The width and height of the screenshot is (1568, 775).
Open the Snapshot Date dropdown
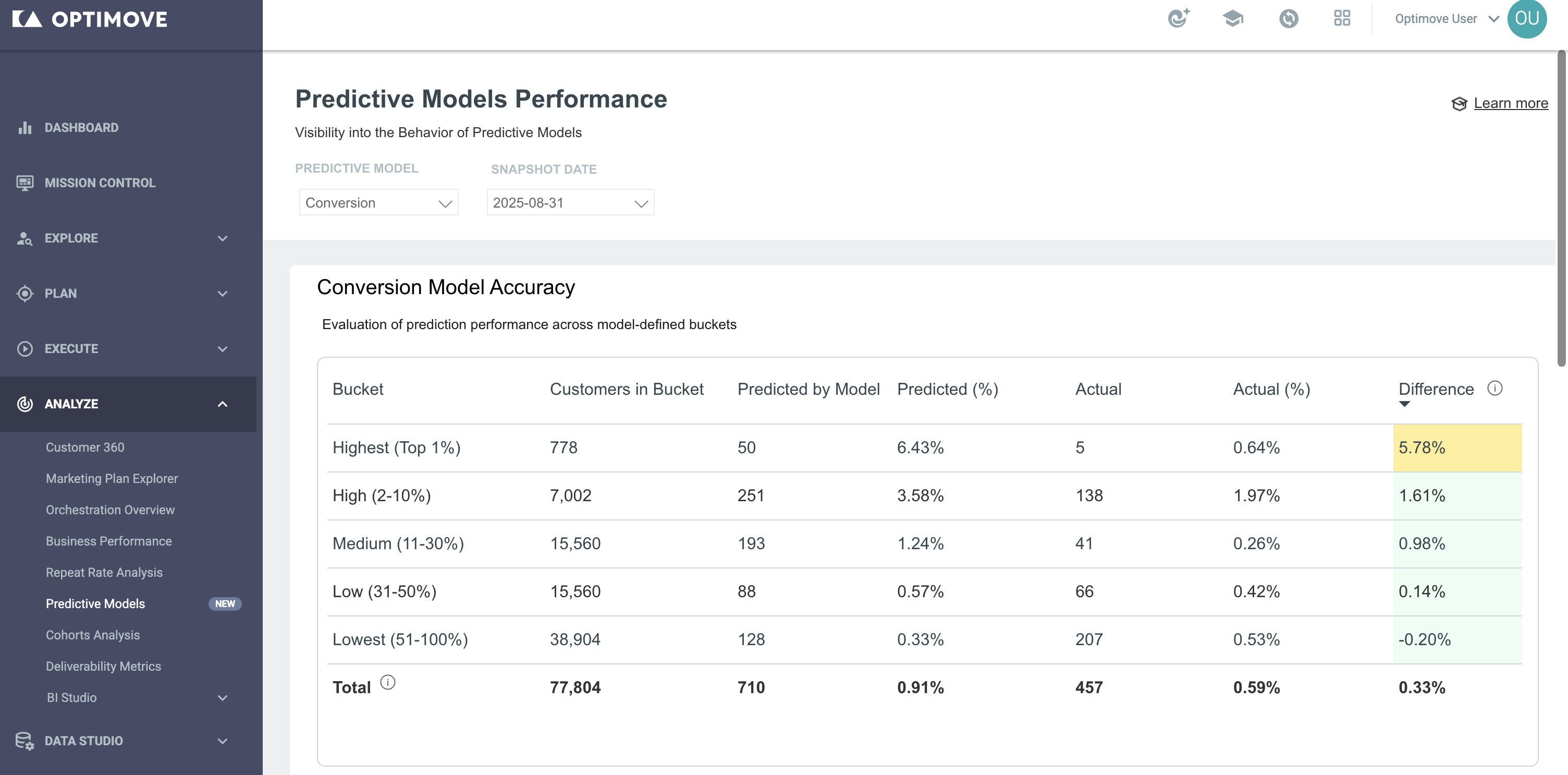(x=570, y=202)
